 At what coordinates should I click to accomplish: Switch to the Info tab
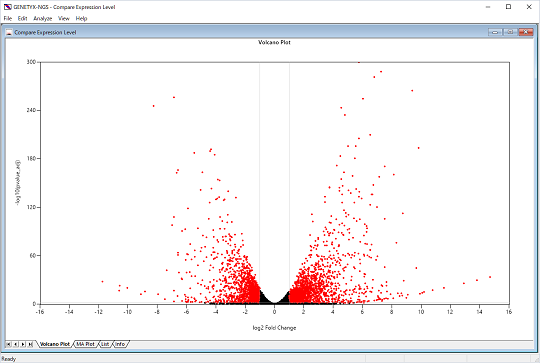click(x=120, y=344)
